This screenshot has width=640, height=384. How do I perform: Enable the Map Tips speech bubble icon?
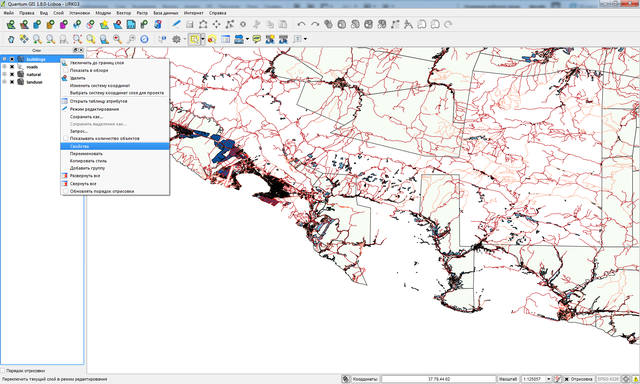coord(257,39)
